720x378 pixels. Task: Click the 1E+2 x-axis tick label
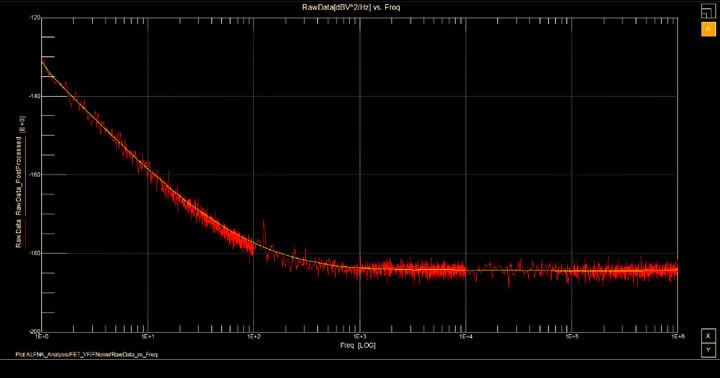(253, 337)
